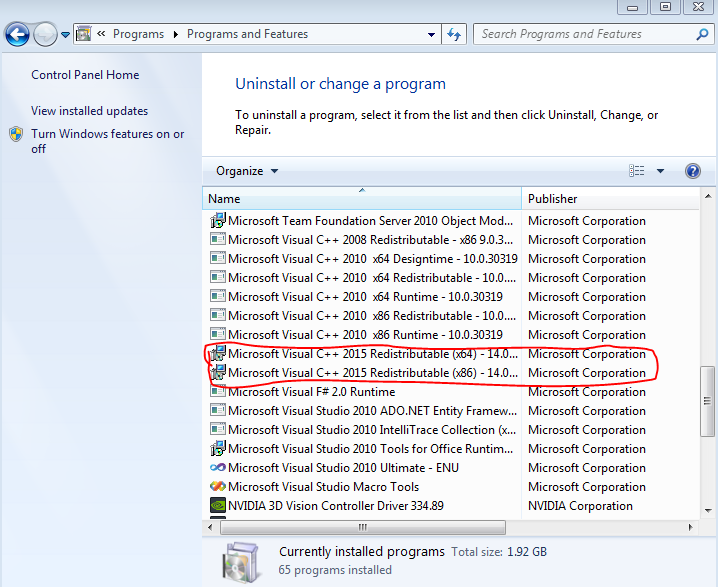718x587 pixels.
Task: Click the Control Panel icon in address bar
Action: click(x=83, y=34)
